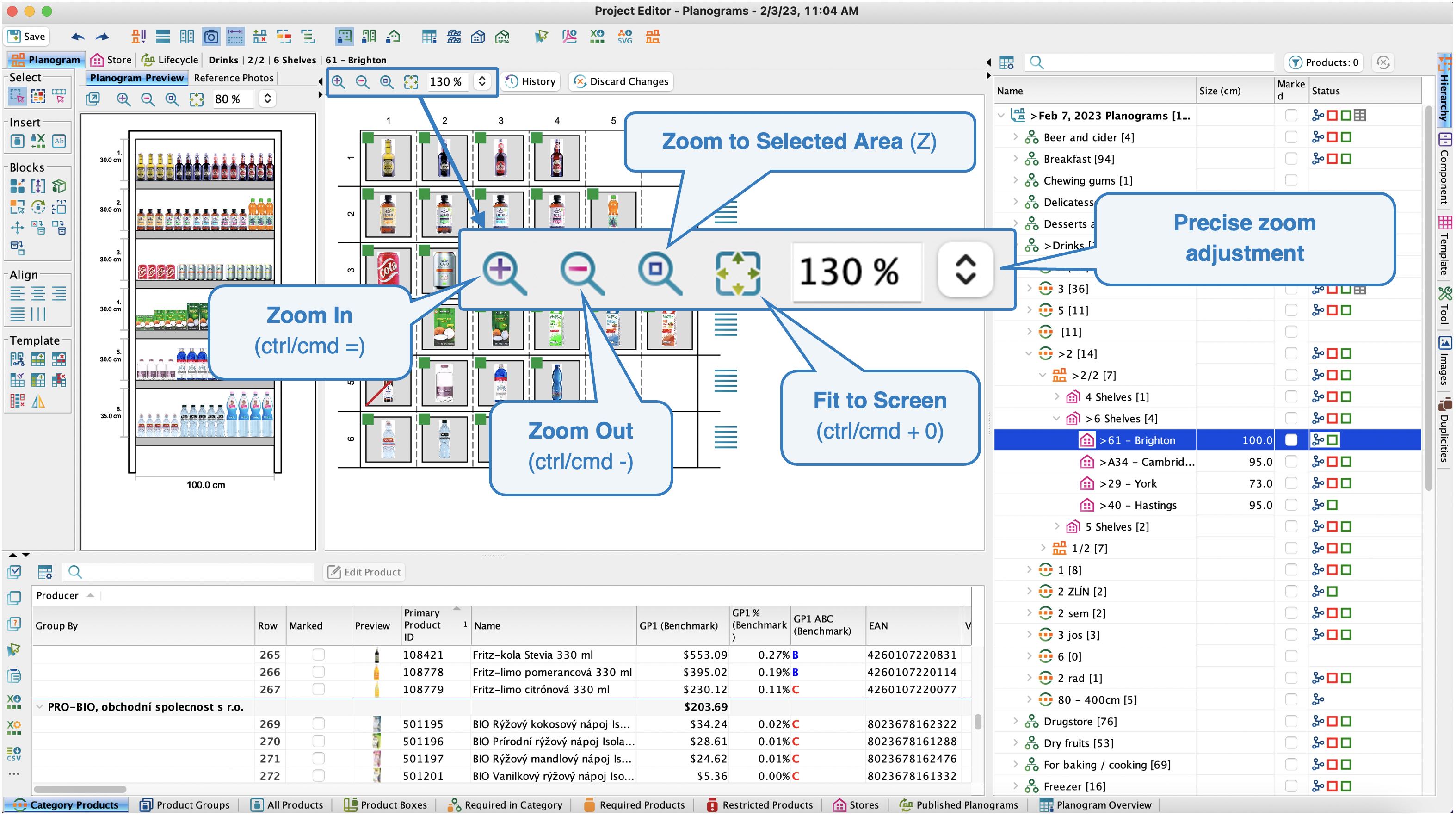Open the Reference Photos tab
Screen dimensions: 1456x816
[234, 78]
